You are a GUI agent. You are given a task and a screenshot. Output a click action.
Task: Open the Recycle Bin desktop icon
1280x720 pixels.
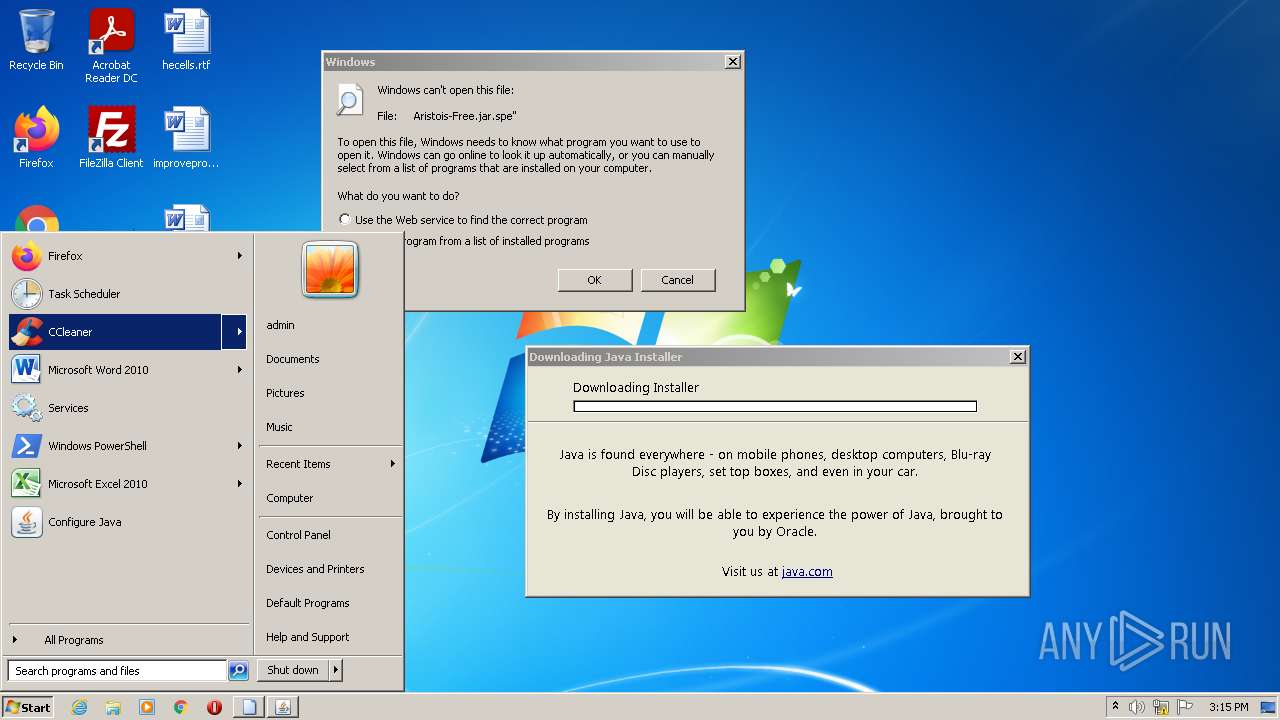[36, 40]
